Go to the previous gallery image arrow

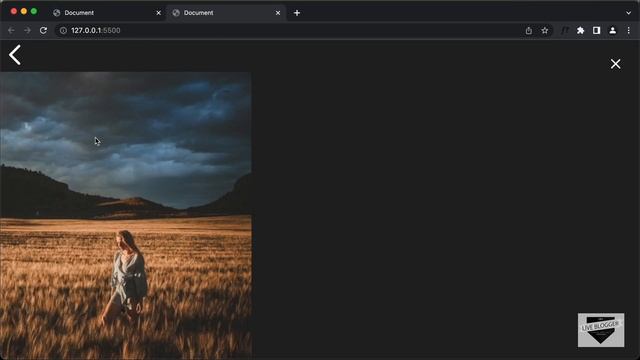15,55
